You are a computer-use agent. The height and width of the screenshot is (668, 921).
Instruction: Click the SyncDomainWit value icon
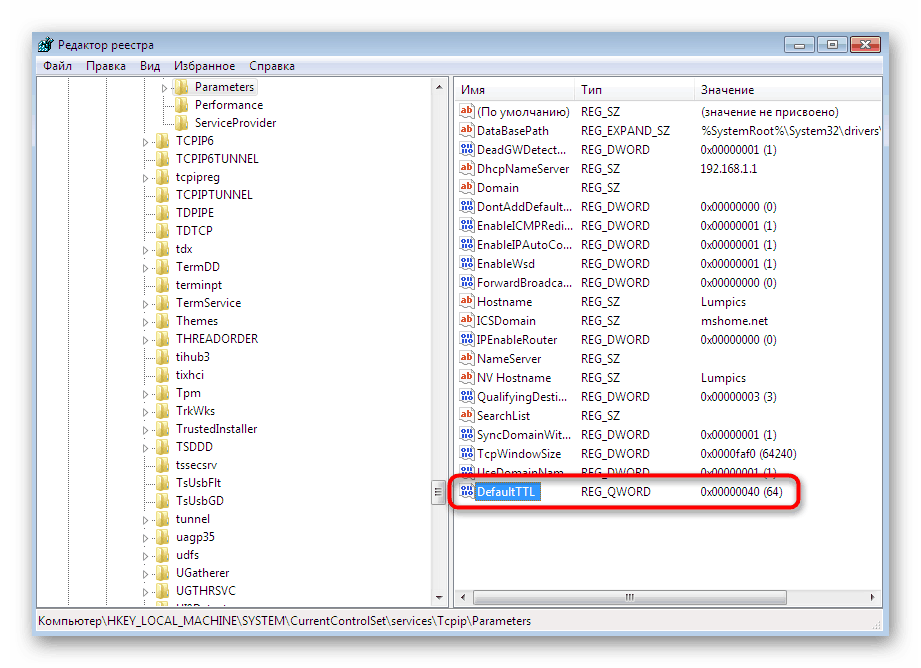click(466, 434)
